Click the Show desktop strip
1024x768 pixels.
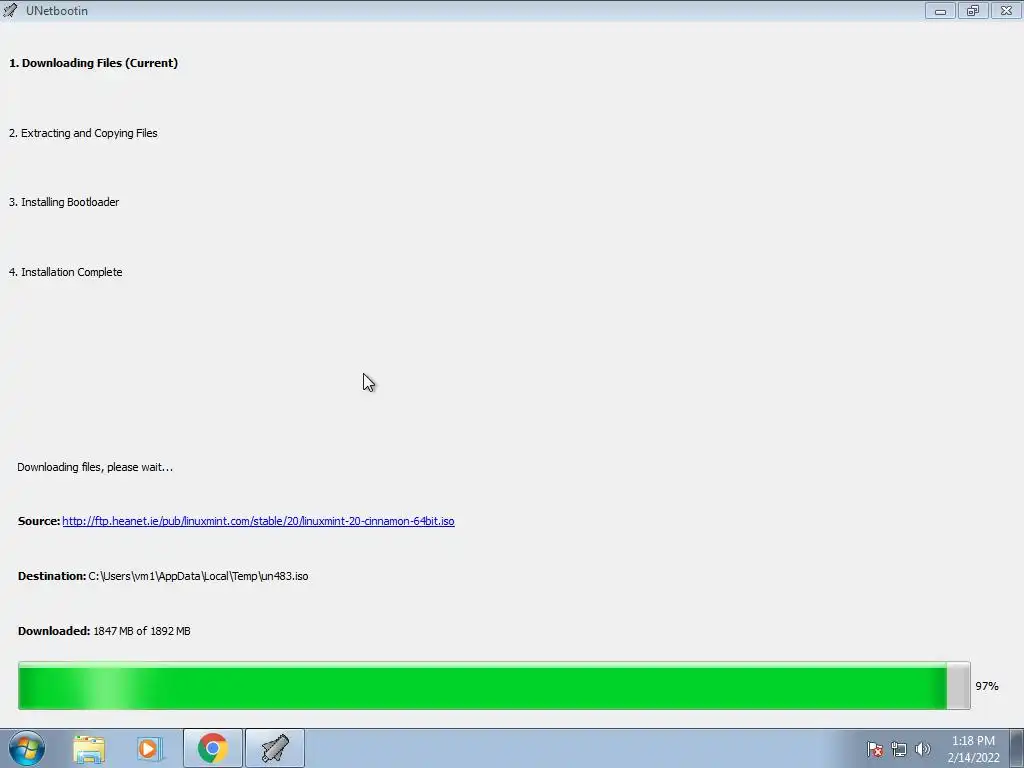coord(1016,748)
